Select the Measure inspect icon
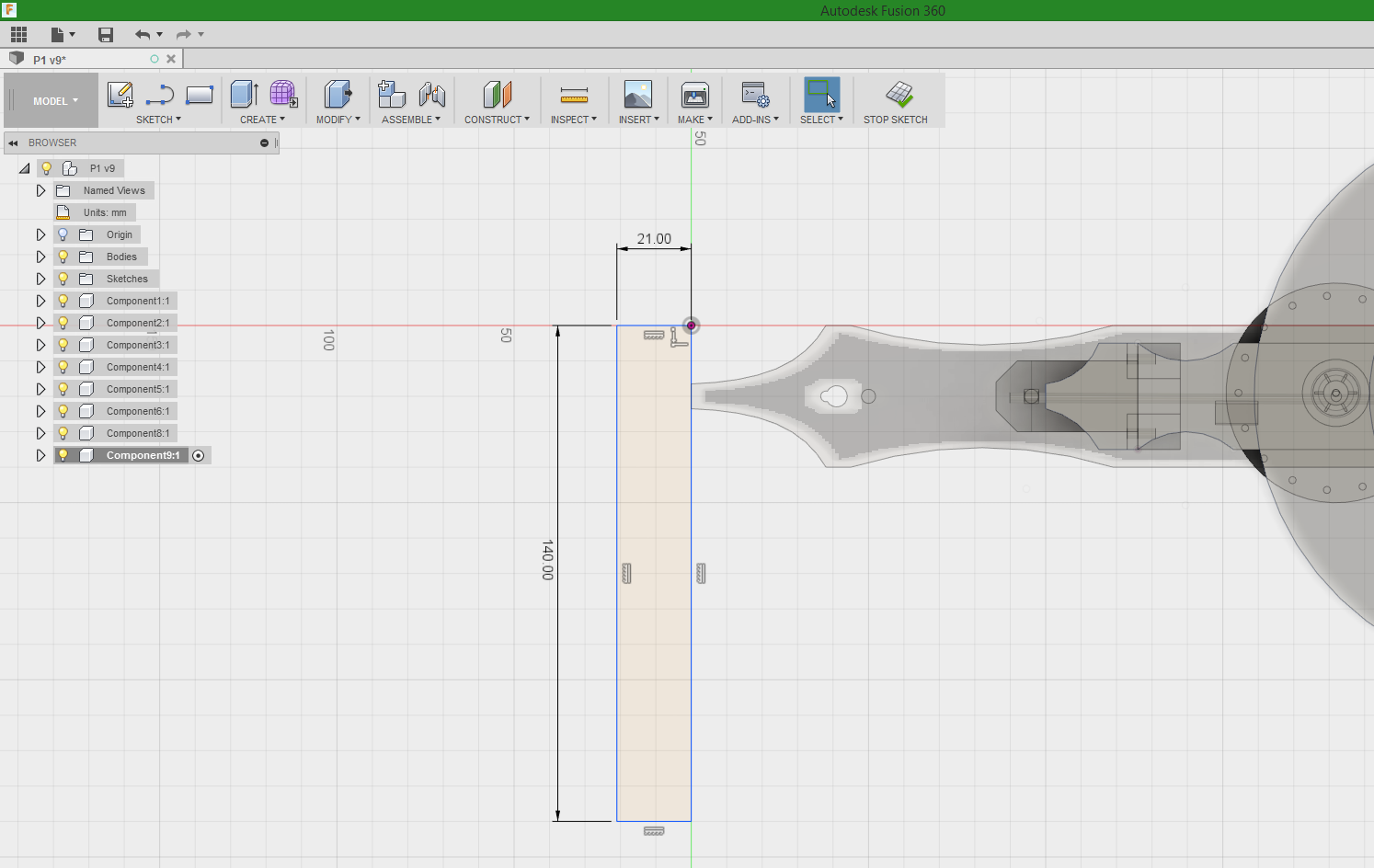The width and height of the screenshot is (1374, 868). pyautogui.click(x=574, y=95)
